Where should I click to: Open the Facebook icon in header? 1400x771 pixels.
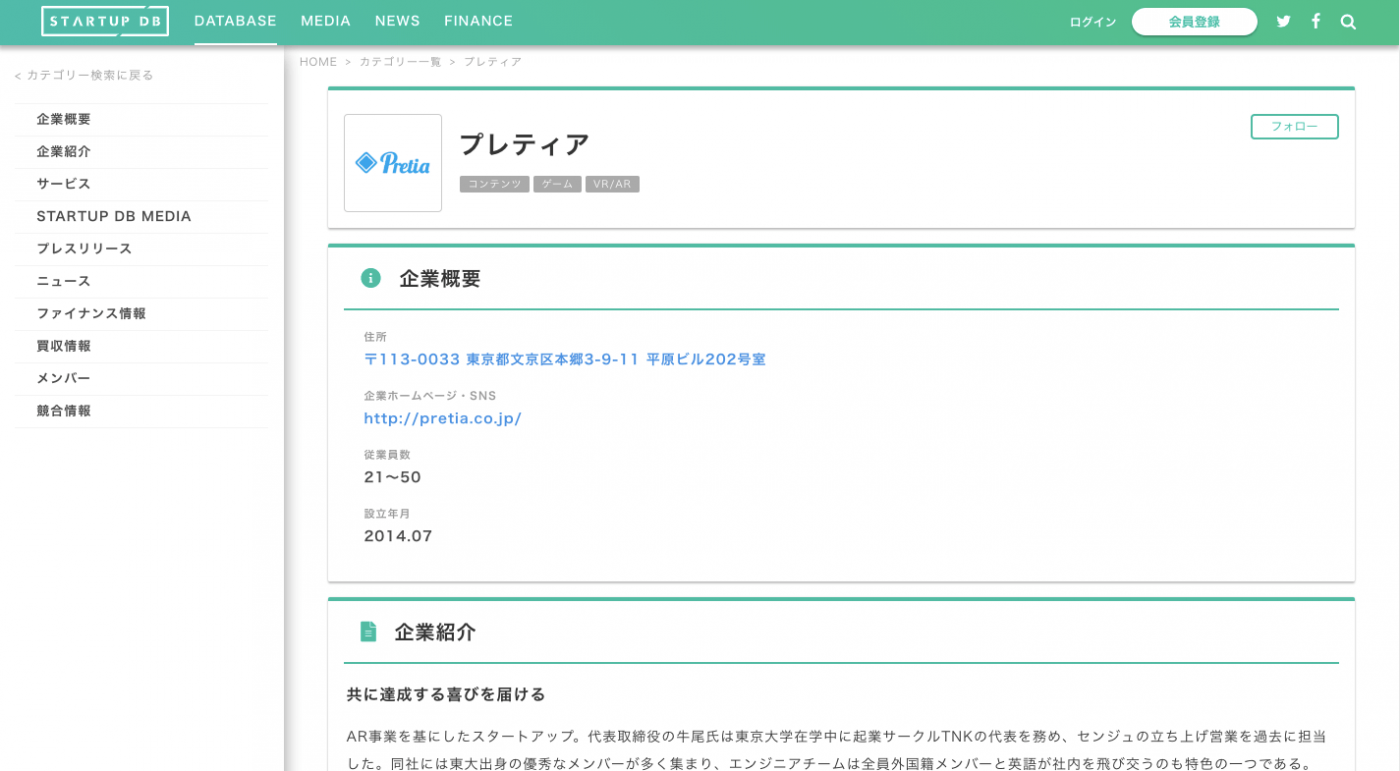(x=1316, y=21)
